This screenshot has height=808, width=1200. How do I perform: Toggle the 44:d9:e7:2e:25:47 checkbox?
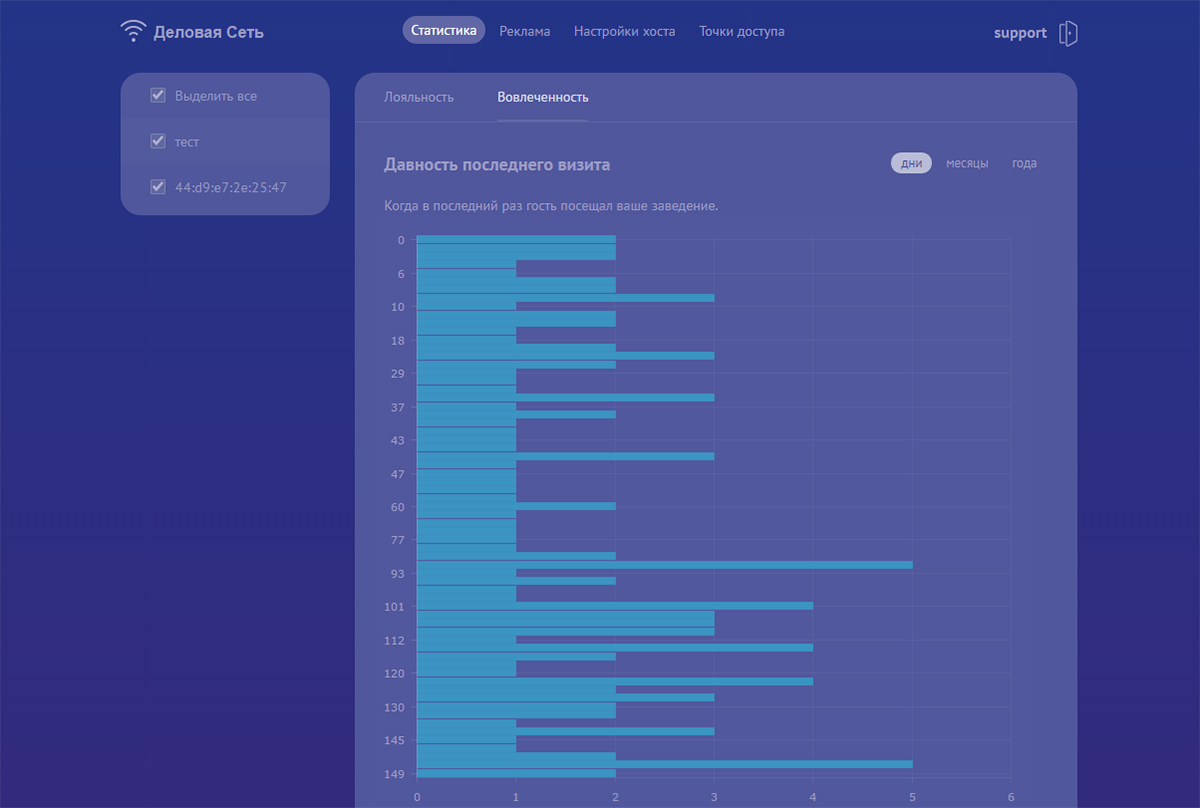pos(158,187)
